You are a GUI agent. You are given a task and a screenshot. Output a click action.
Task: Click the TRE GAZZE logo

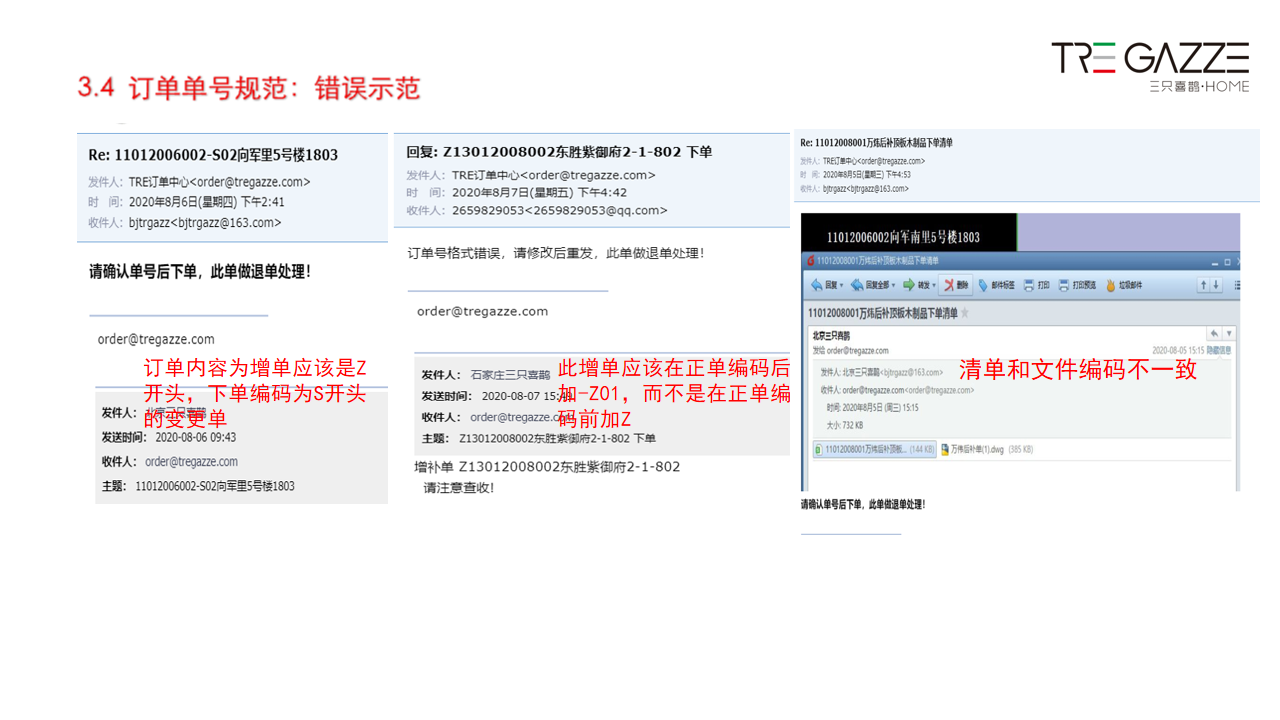coord(1150,66)
